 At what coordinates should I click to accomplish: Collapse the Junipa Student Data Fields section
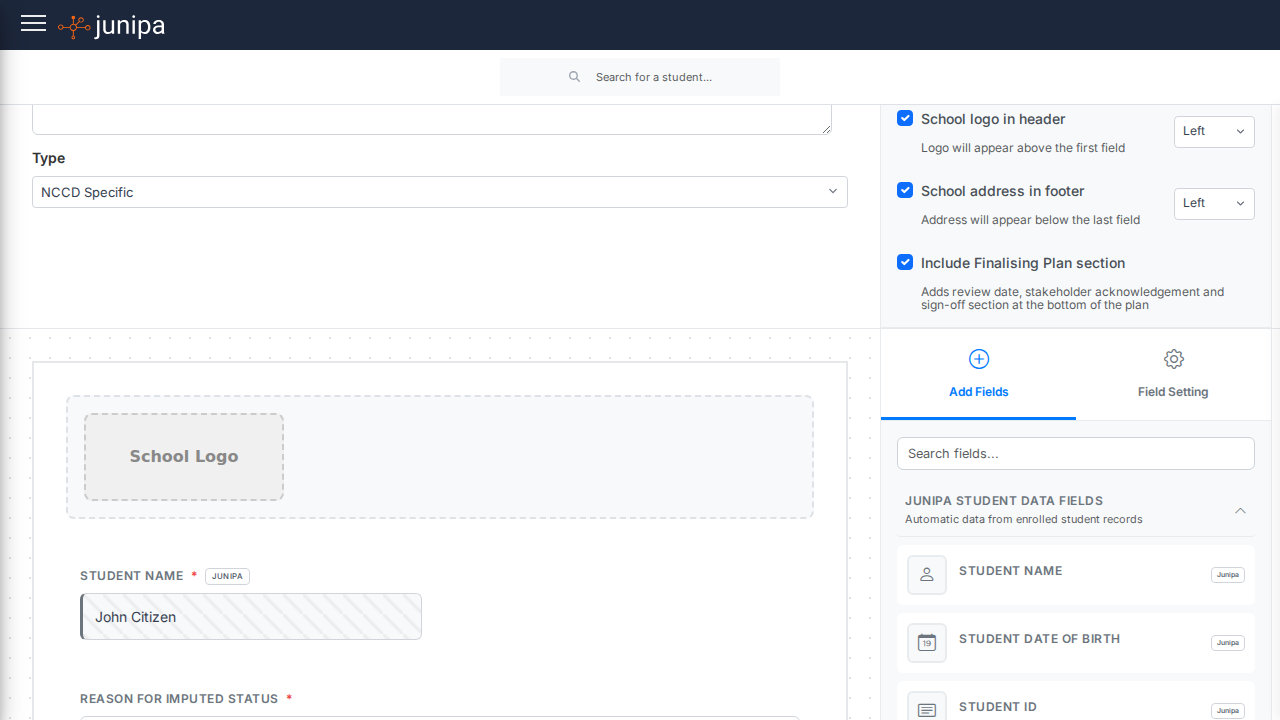tap(1240, 509)
